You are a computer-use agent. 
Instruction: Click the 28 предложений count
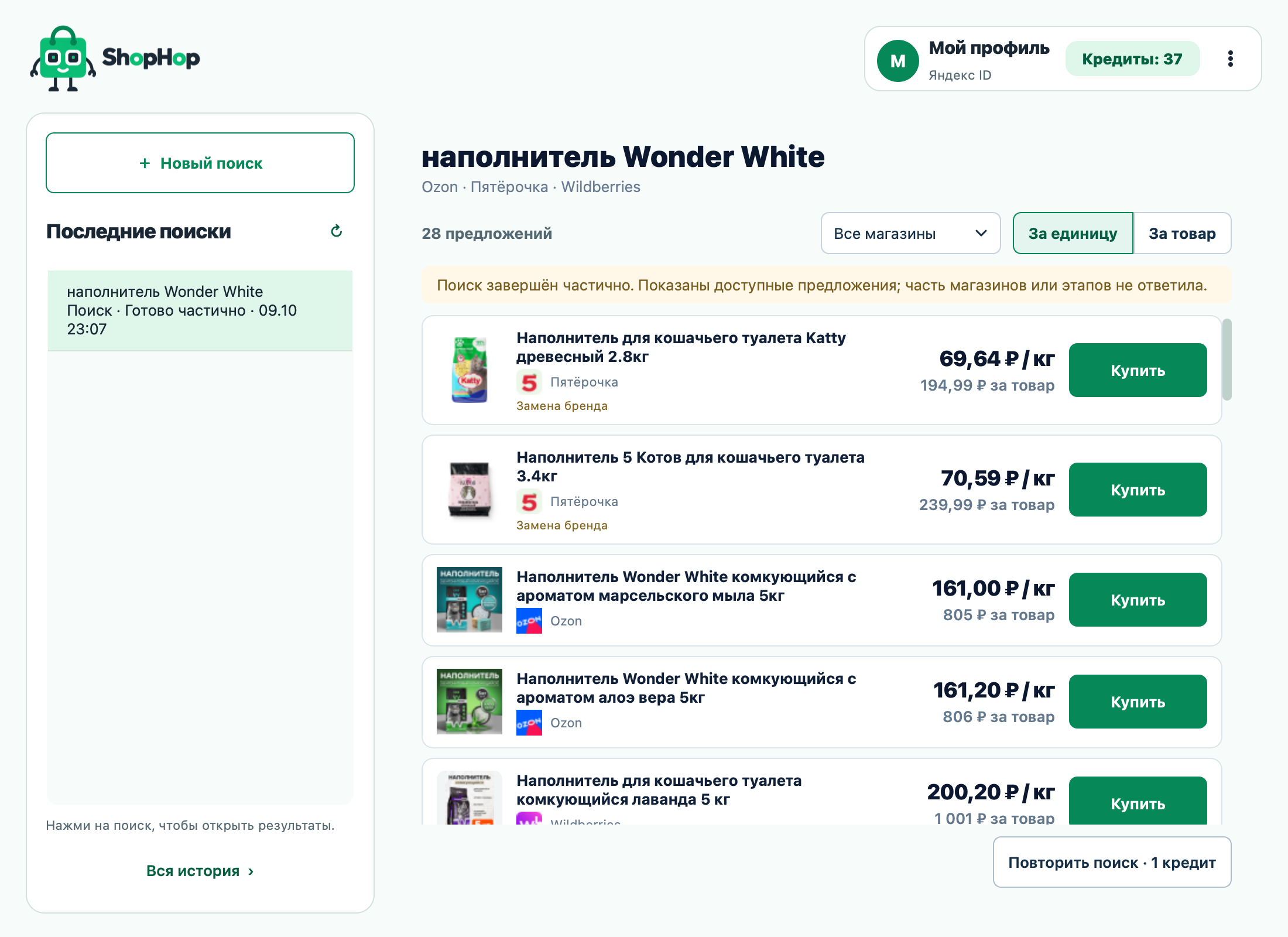pos(487,233)
